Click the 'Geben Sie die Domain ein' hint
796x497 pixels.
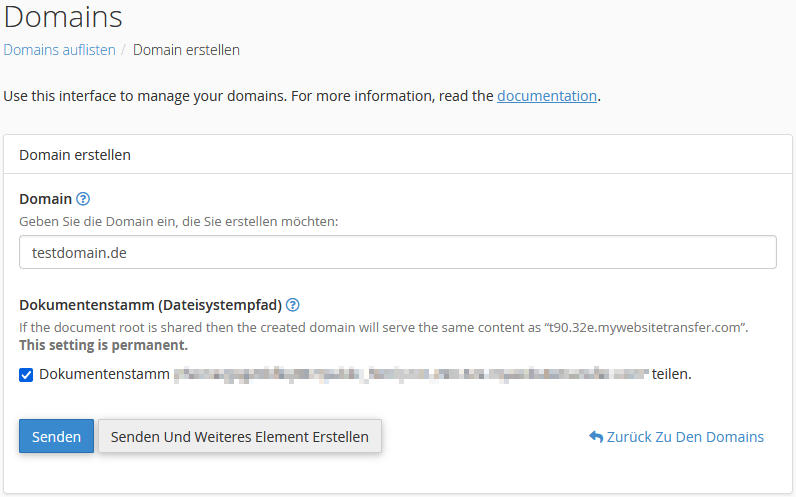click(x=179, y=222)
